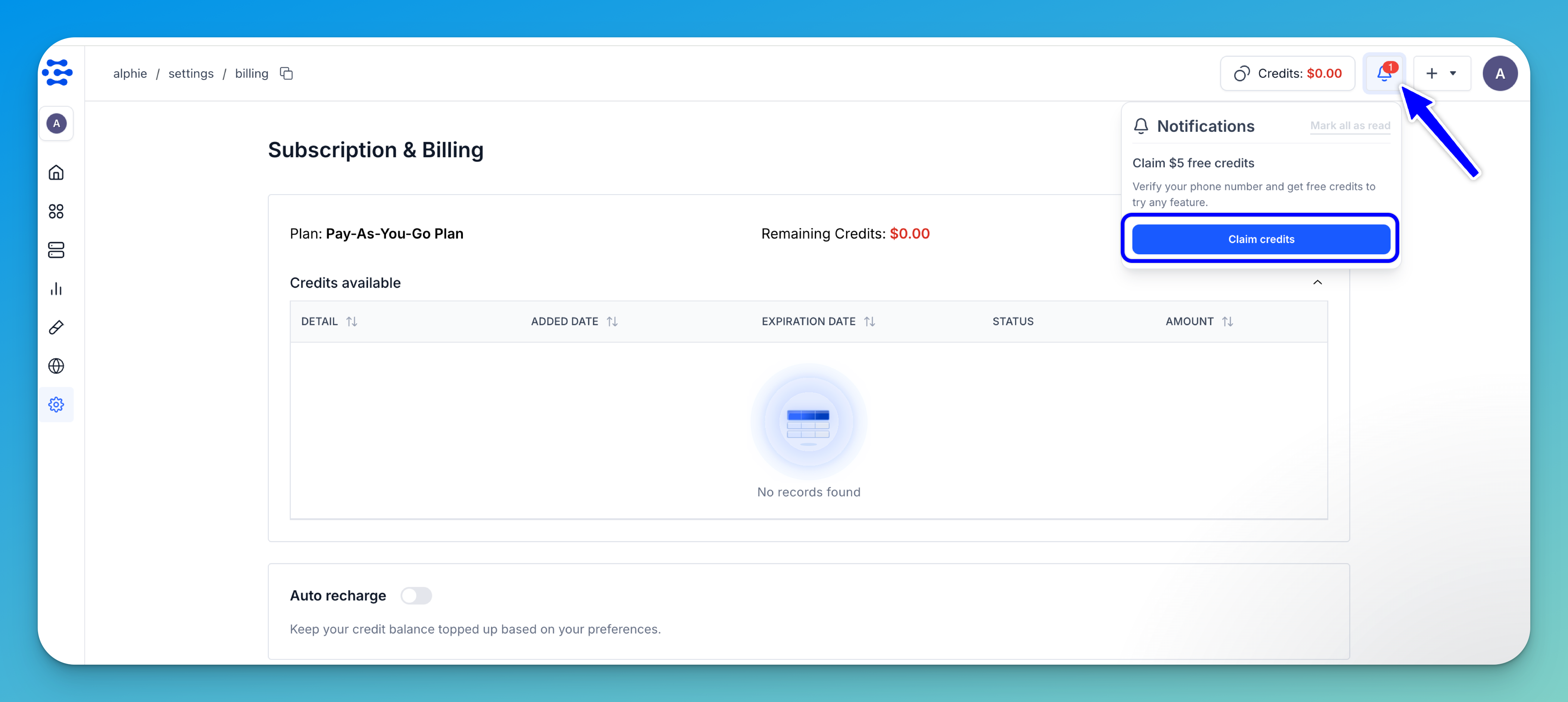The height and width of the screenshot is (702, 1568).
Task: Click the logo in top-left corner
Action: [57, 72]
